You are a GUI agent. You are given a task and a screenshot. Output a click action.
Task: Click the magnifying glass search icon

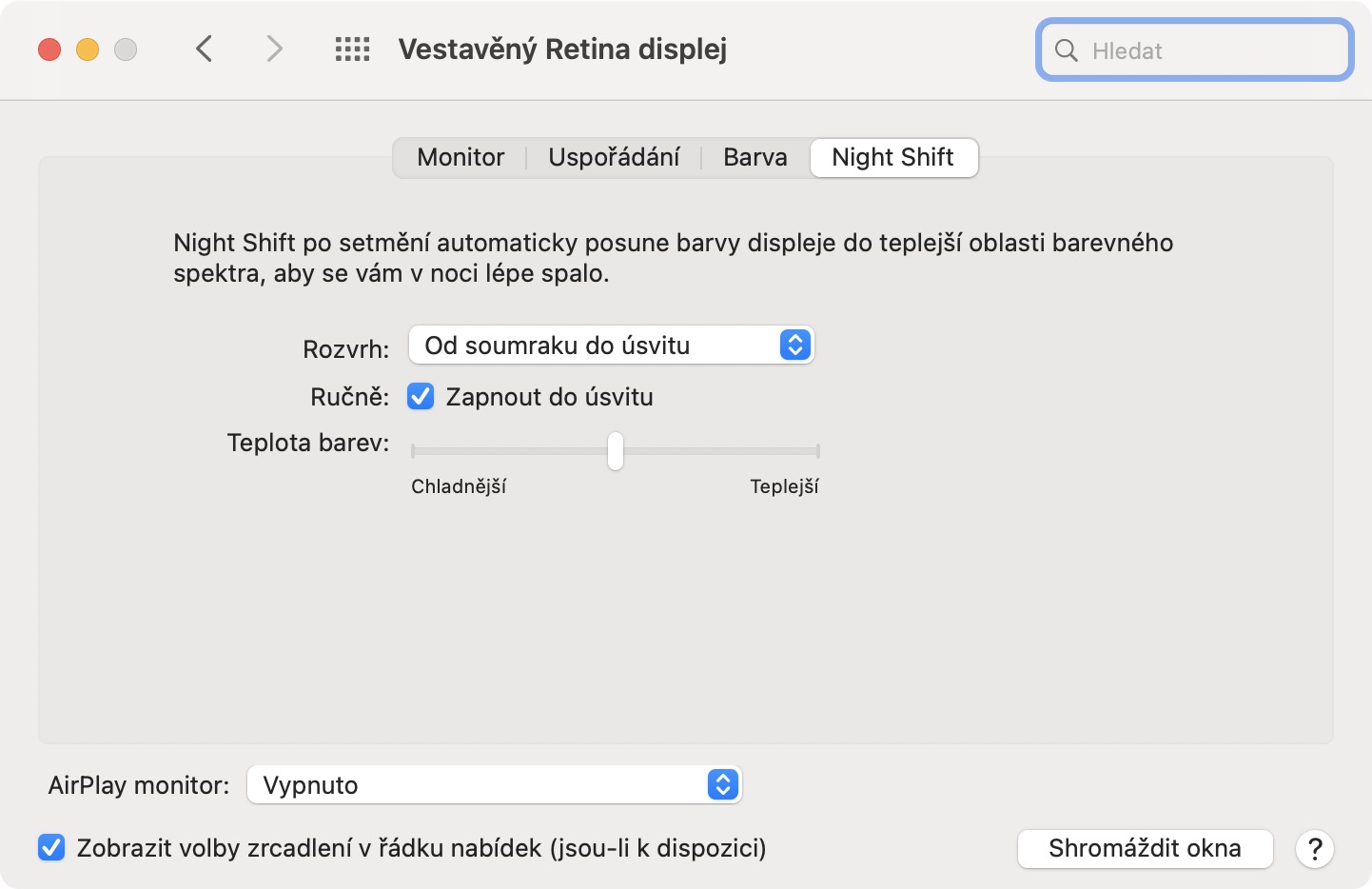(1067, 50)
